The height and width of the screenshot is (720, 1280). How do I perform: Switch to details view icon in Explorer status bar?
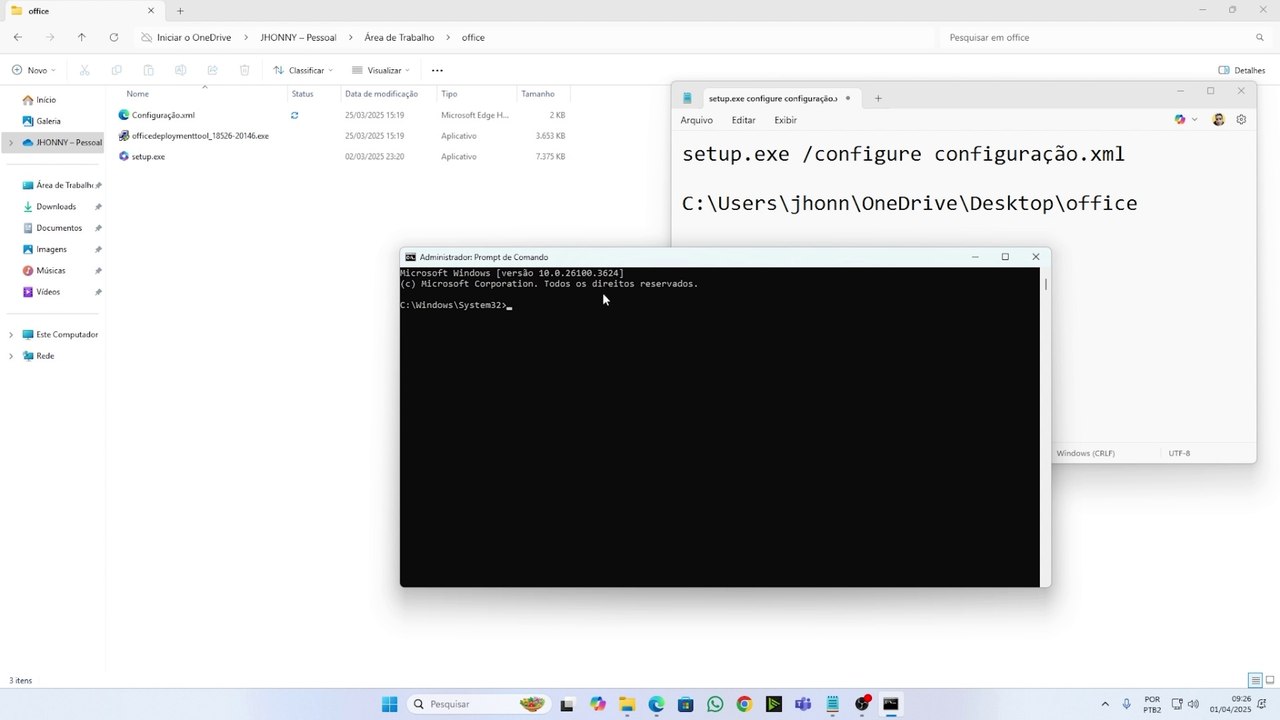click(x=1255, y=680)
